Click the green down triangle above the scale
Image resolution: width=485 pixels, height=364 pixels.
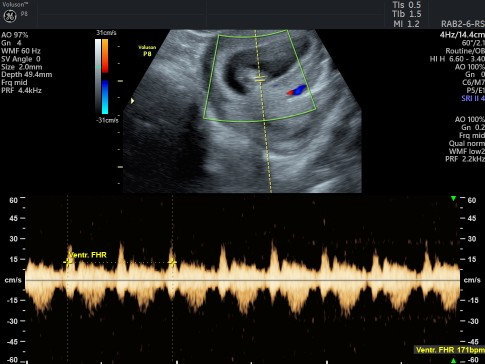(x=453, y=199)
